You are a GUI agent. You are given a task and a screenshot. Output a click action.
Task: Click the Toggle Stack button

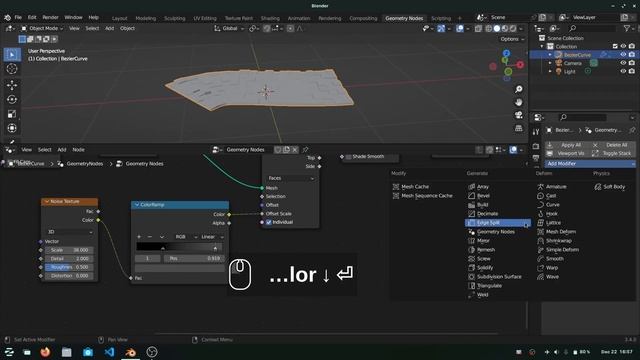pos(613,153)
